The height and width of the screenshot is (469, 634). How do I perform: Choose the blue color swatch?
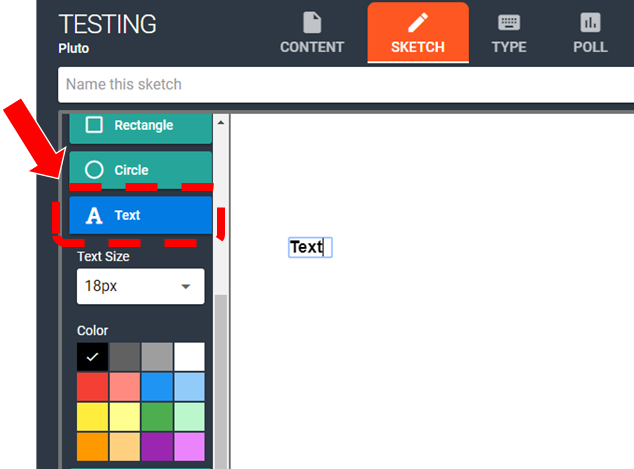157,387
